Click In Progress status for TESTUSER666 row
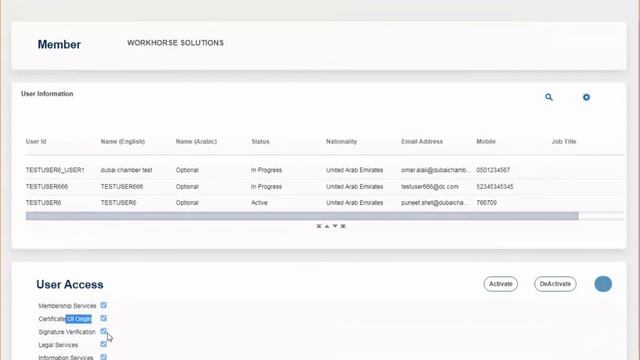The width and height of the screenshot is (640, 360). 266,187
